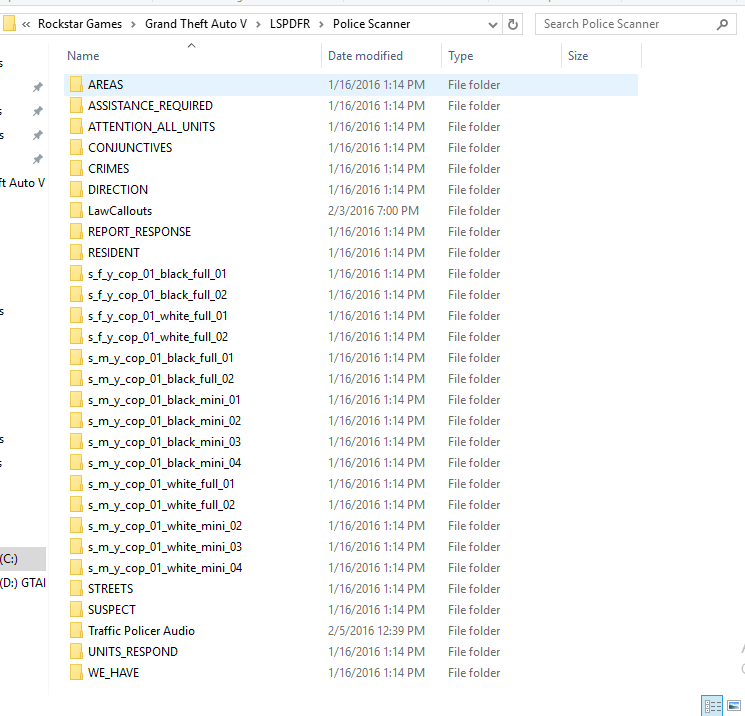
Task: Click the s_m_y_cop_01_white_mini_04 folder icon
Action: click(76, 568)
